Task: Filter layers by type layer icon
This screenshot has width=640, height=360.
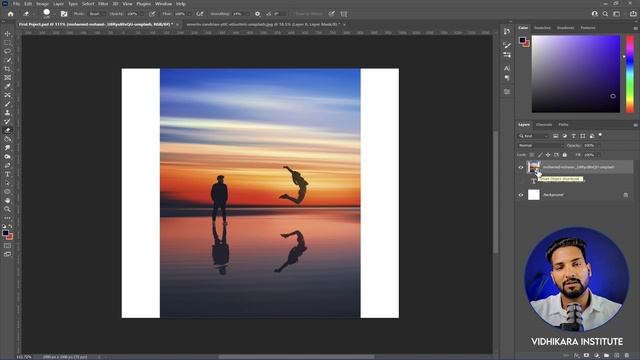Action: point(573,136)
